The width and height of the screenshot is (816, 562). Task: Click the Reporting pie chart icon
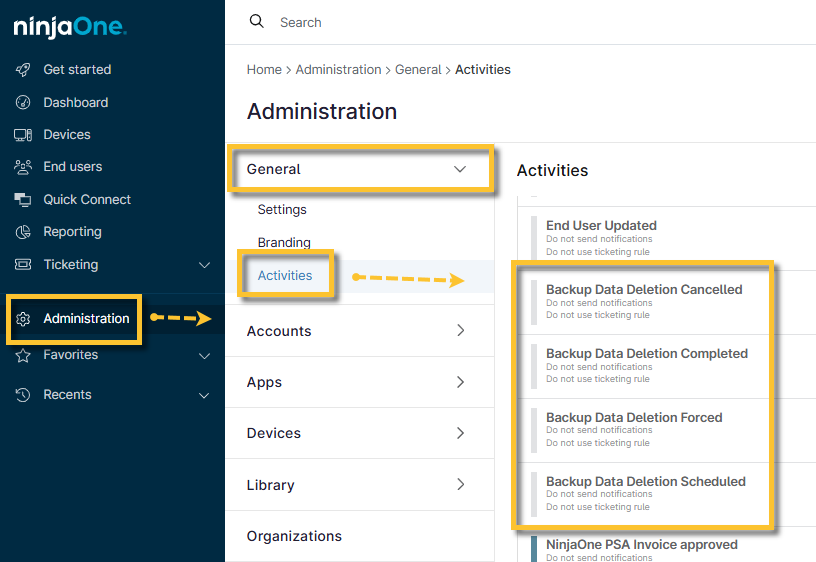pos(23,232)
